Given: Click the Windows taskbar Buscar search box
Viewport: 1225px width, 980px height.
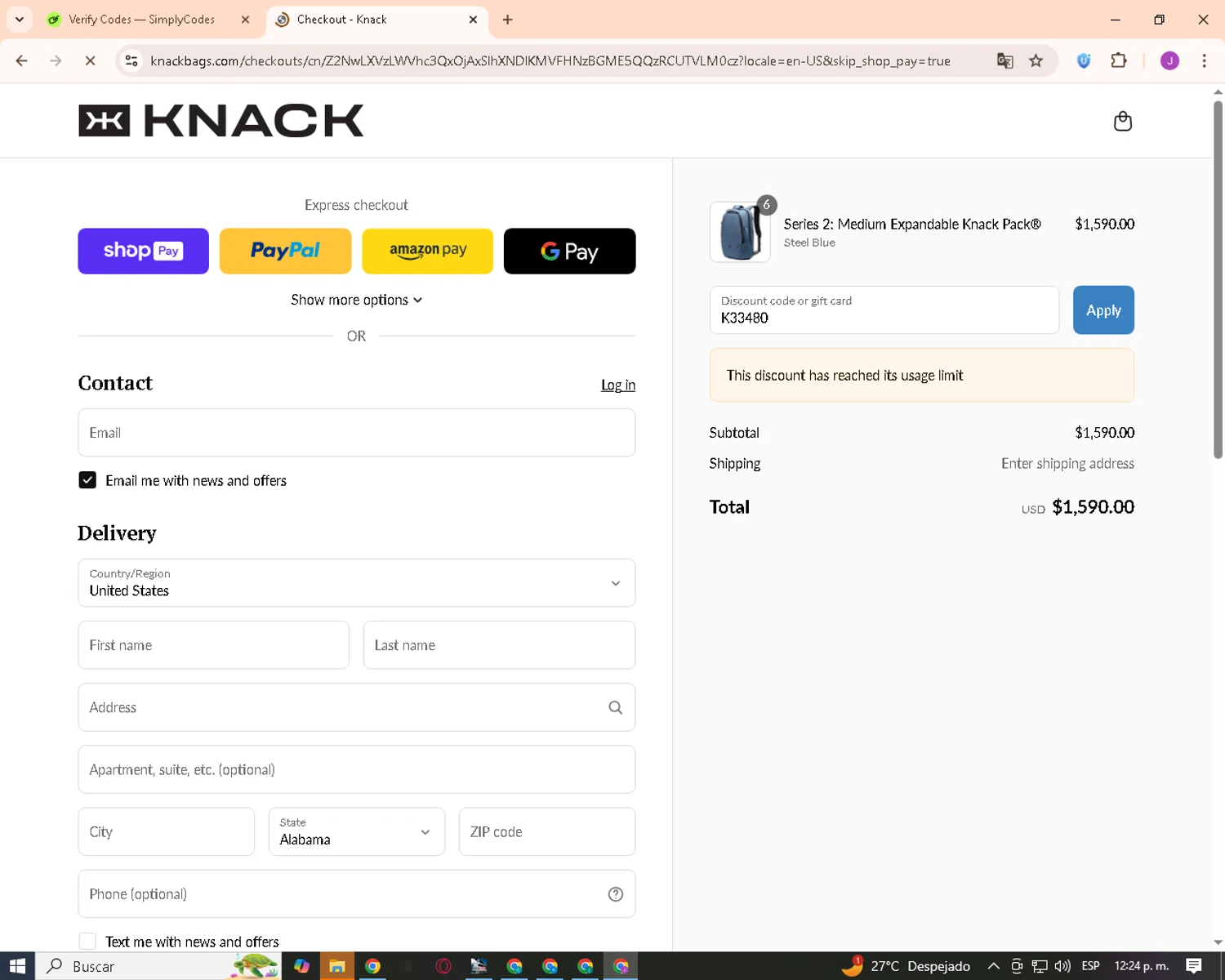Looking at the screenshot, I should point(159,966).
